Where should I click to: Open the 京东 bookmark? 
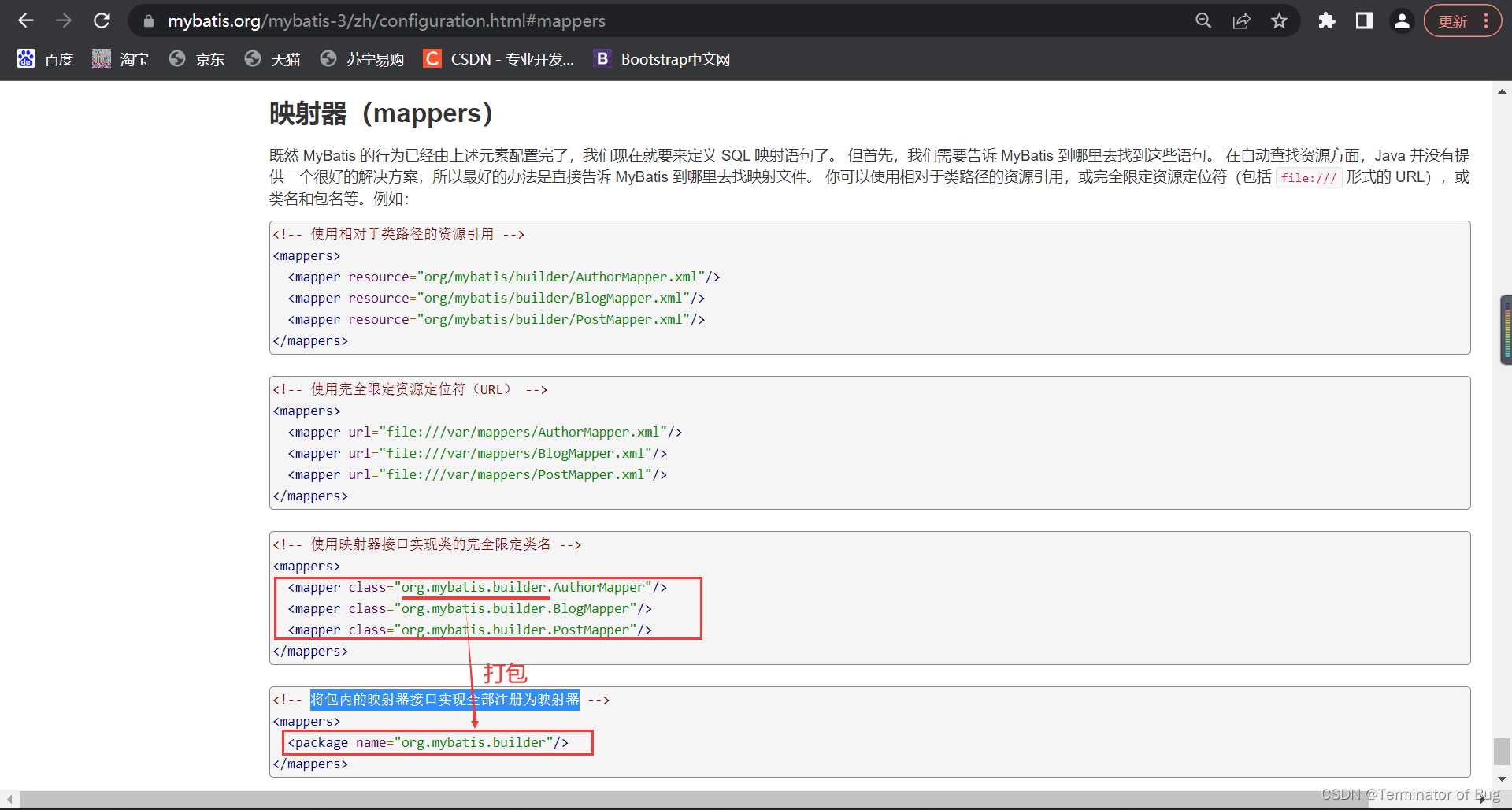pyautogui.click(x=196, y=59)
